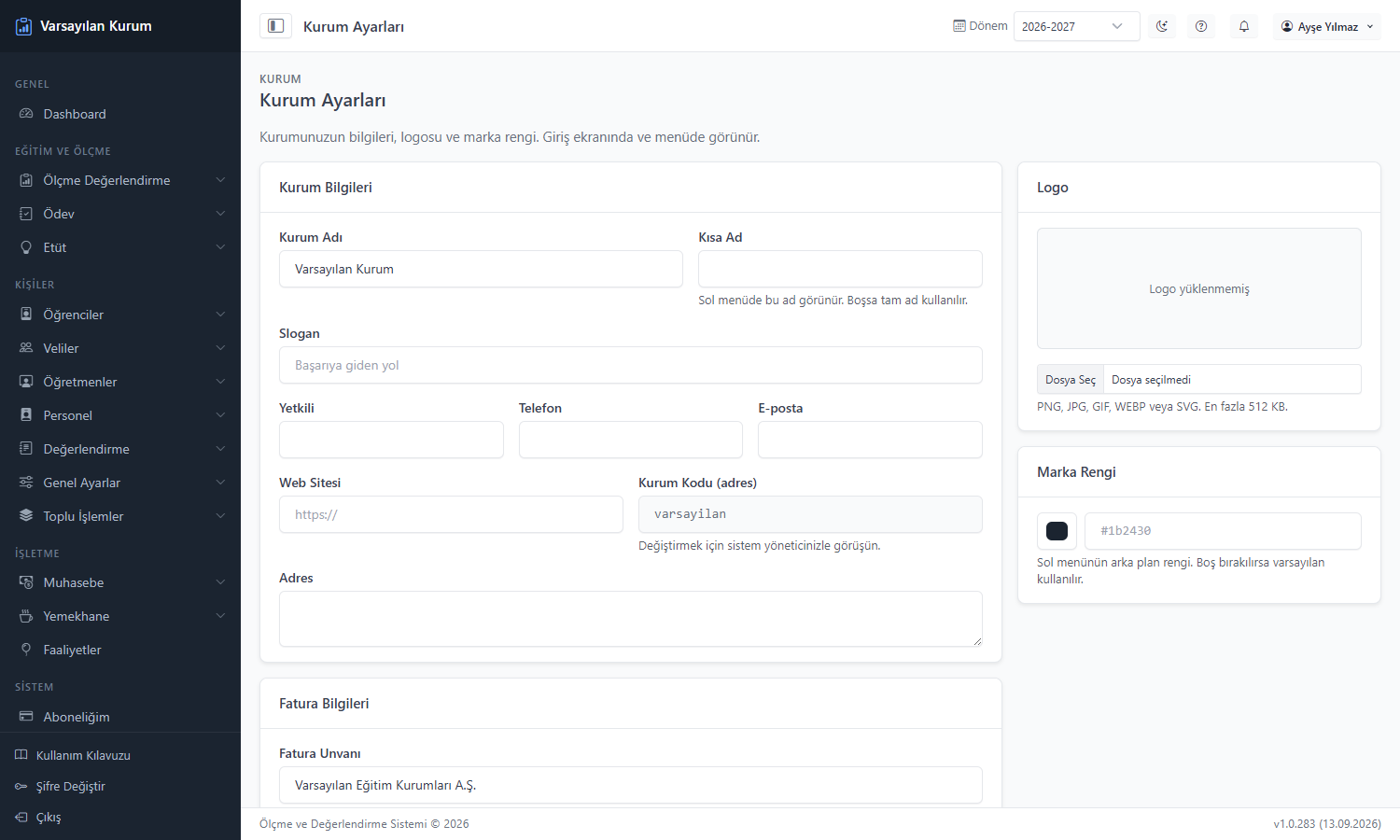The width and height of the screenshot is (1400, 840).
Task: Select Şifre Değiştir menu item
Action: coord(120,786)
